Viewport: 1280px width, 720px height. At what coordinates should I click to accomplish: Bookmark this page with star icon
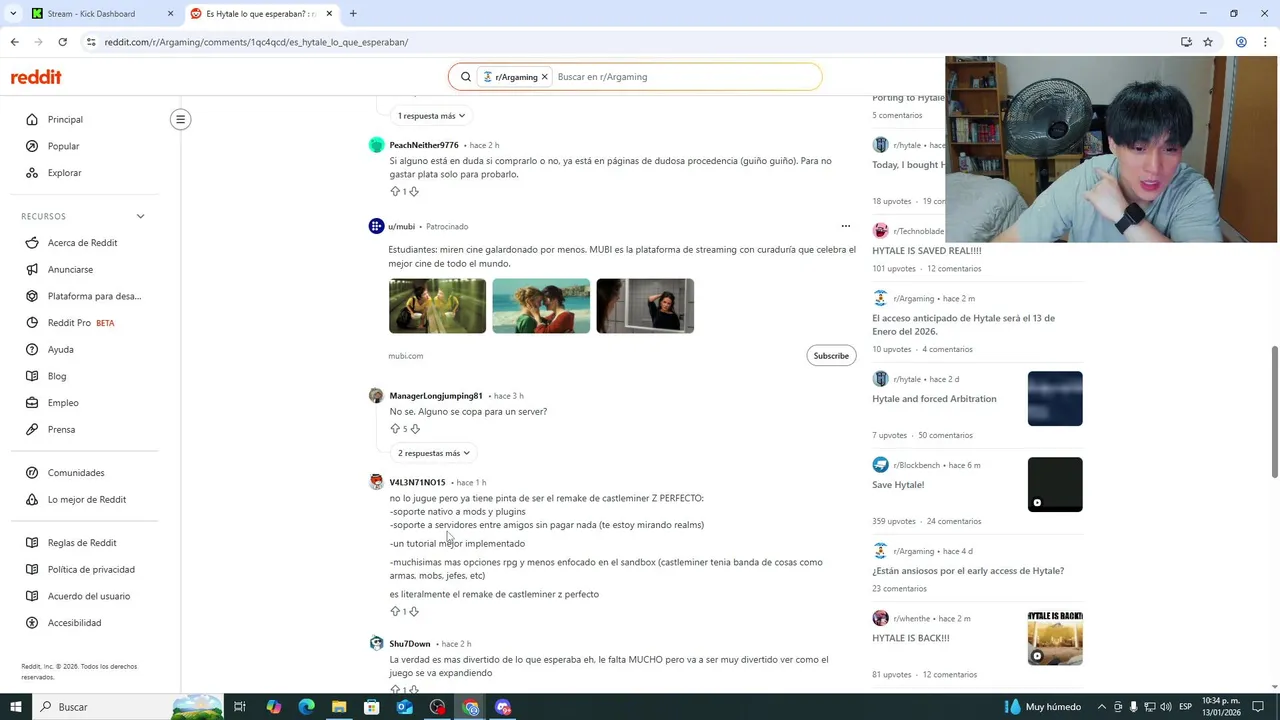[1208, 42]
